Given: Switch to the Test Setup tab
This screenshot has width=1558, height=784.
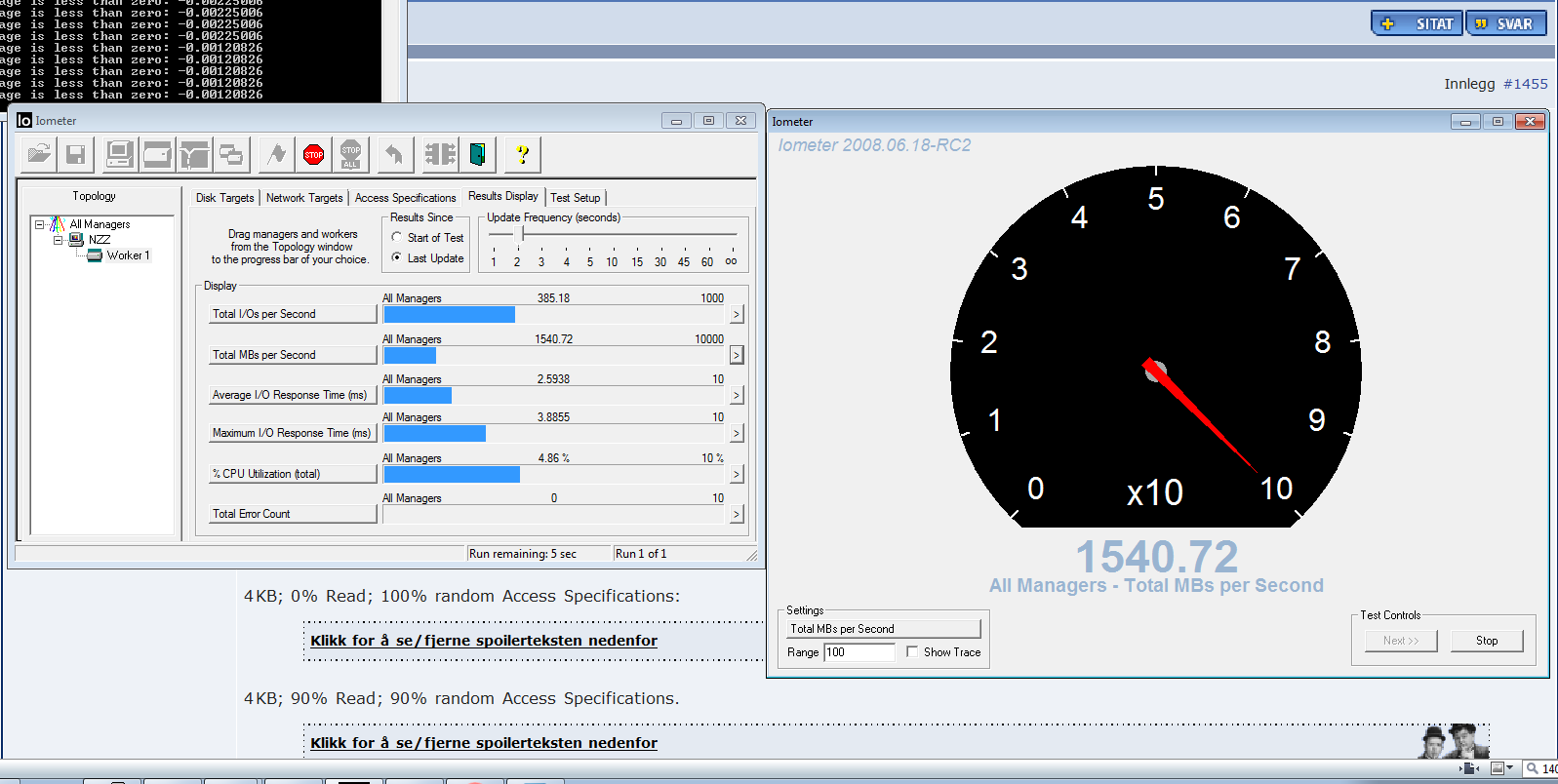Looking at the screenshot, I should 576,198.
